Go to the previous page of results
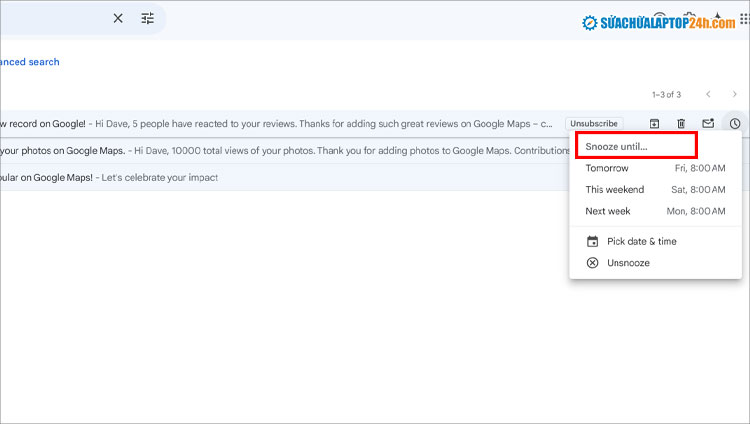The image size is (750, 425). point(708,94)
